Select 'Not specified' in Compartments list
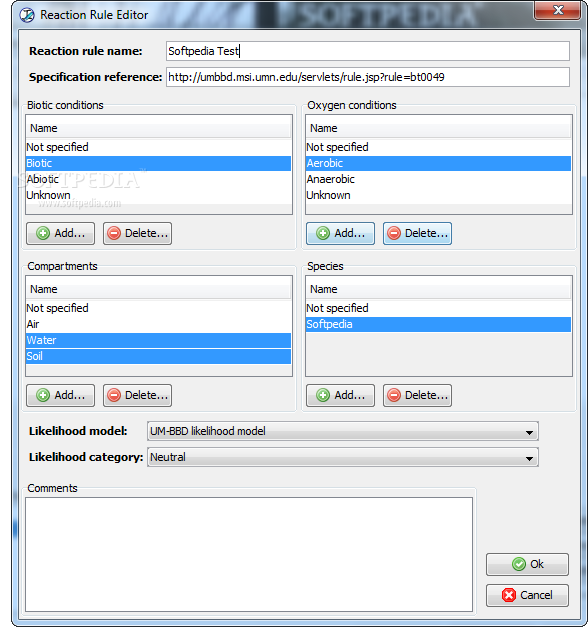Viewport: 588px width, 627px height. click(x=158, y=308)
